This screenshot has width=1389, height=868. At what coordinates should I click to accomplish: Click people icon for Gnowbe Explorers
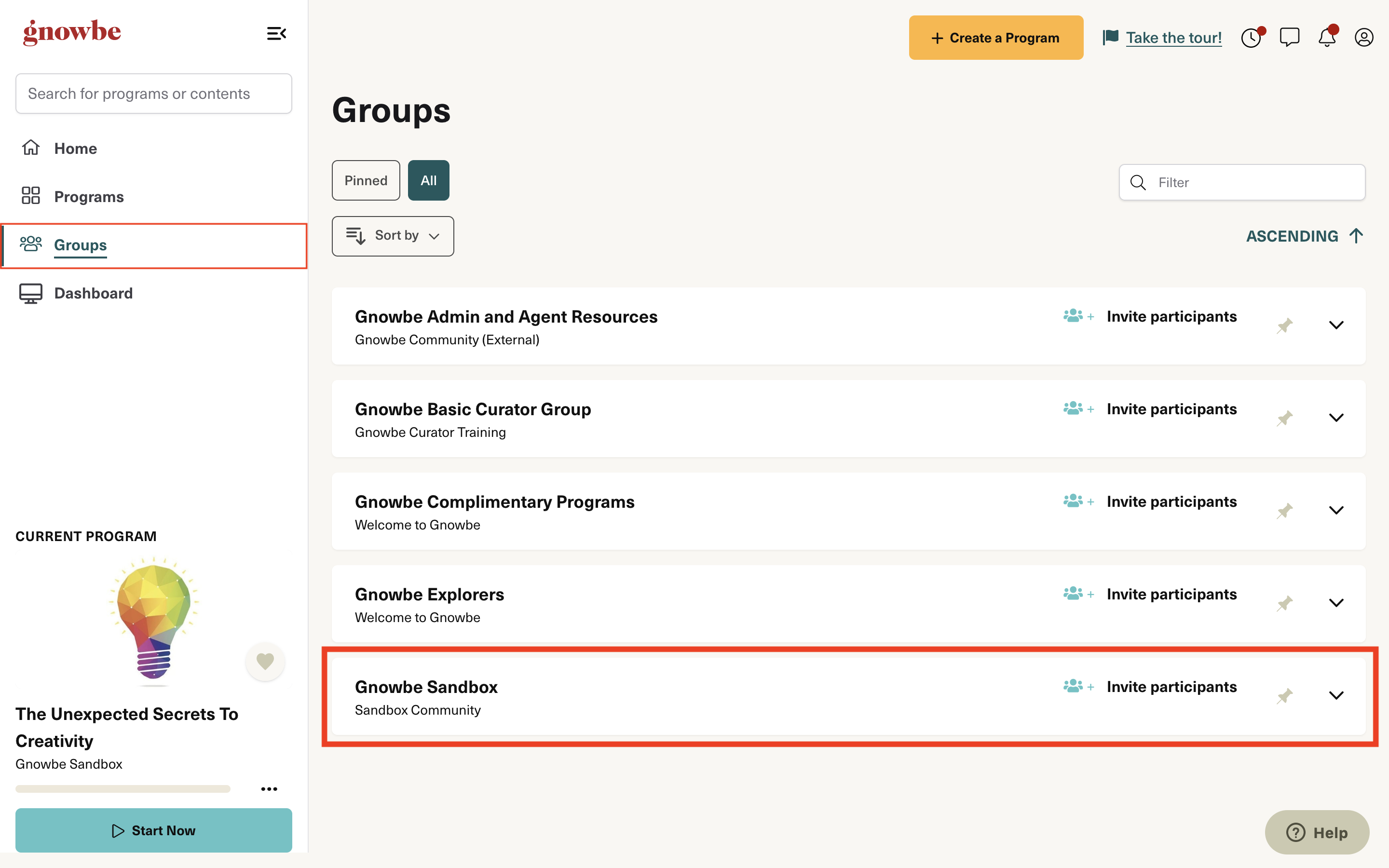tap(1078, 593)
